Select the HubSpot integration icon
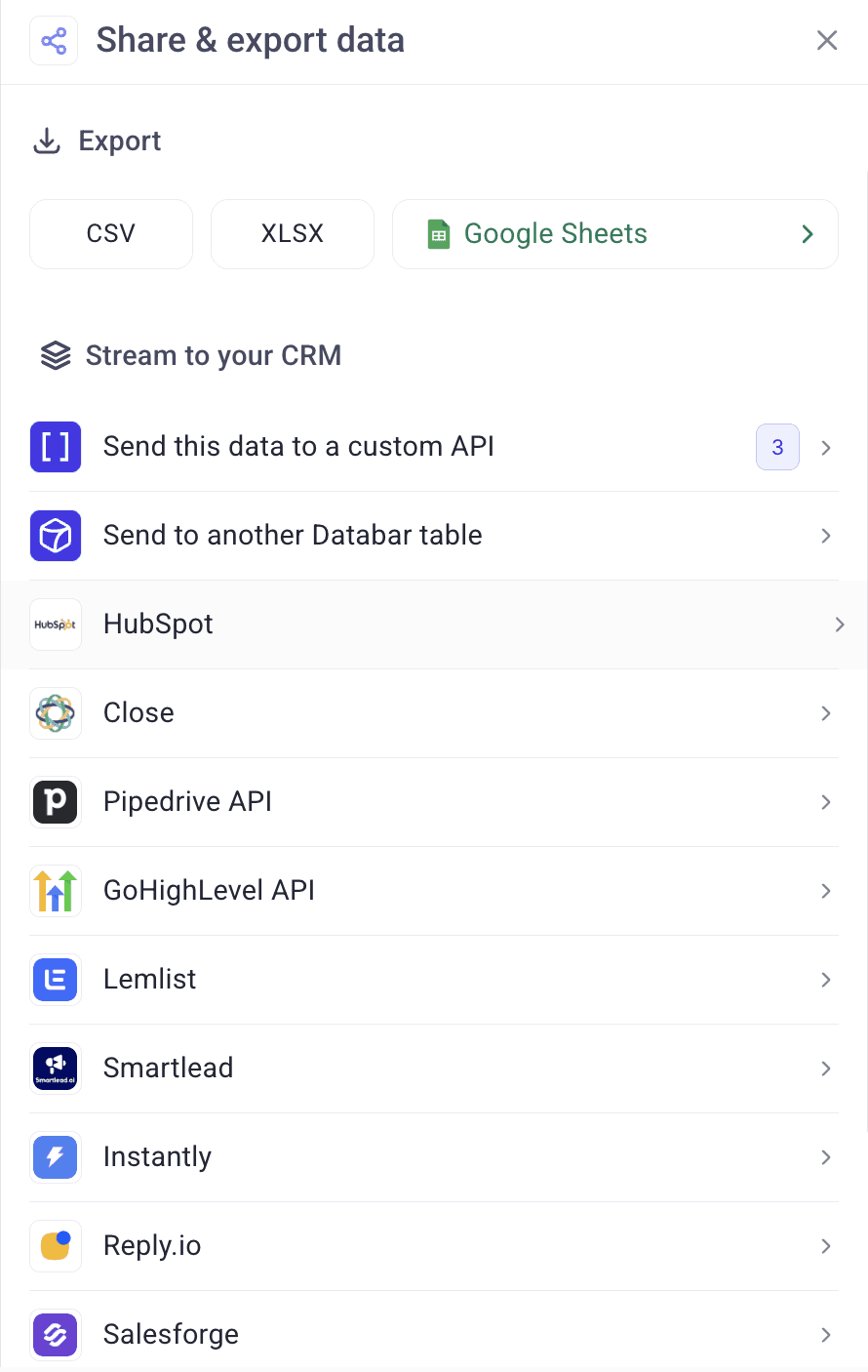The height and width of the screenshot is (1372, 868). [x=56, y=624]
